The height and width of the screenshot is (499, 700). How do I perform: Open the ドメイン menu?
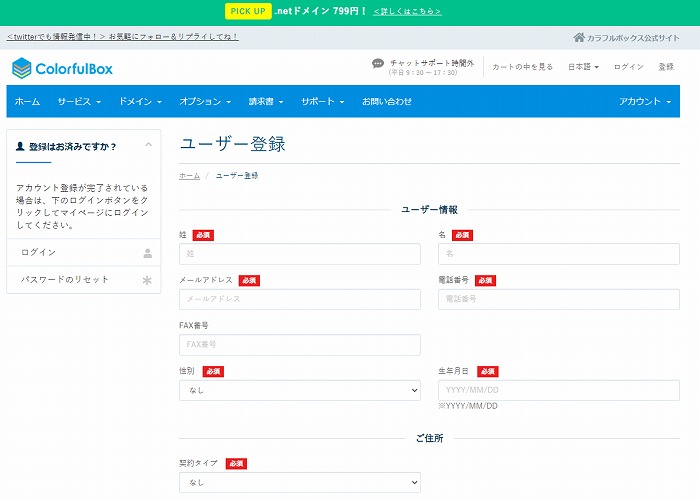click(x=140, y=102)
